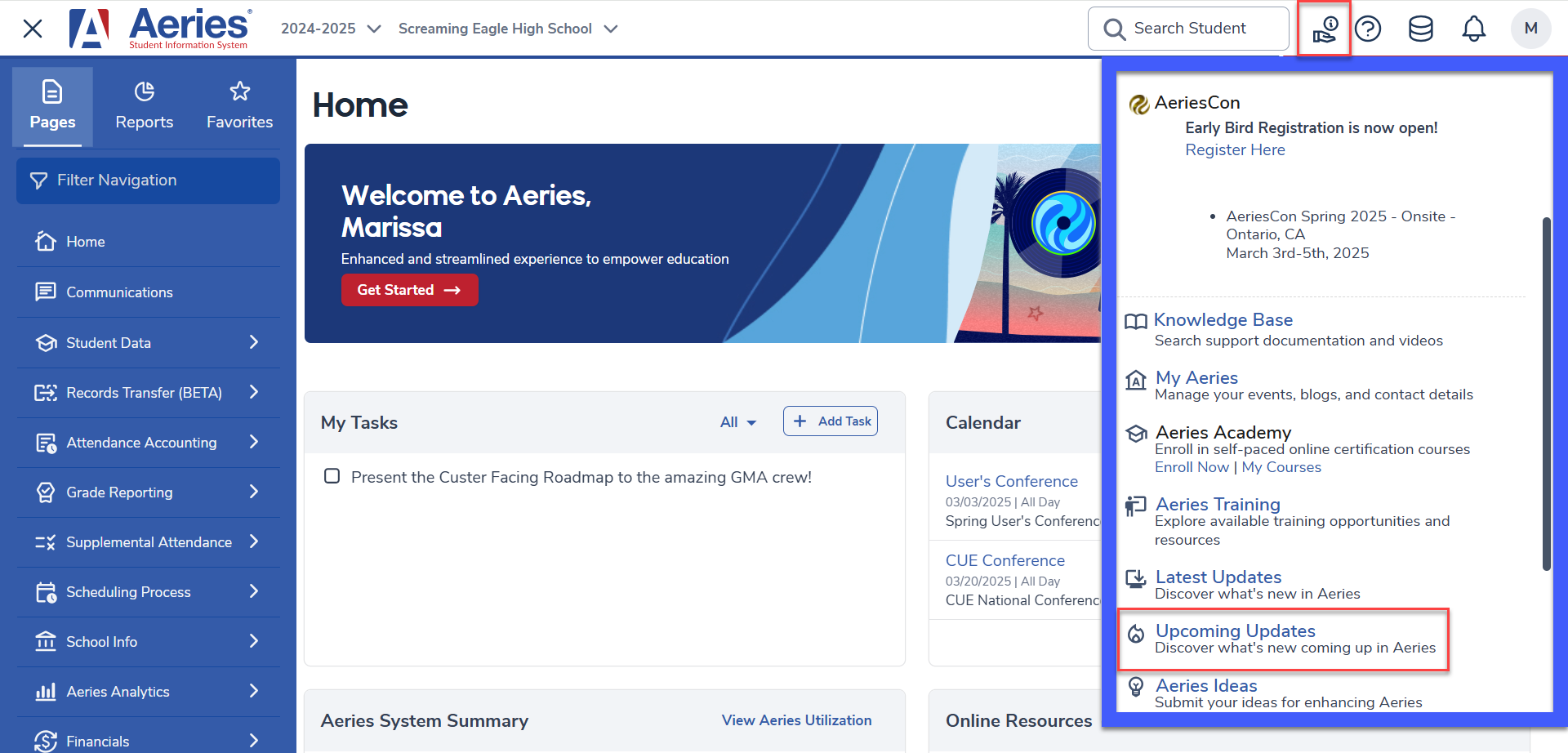Click the Financials dollar icon
Viewport: 1568px width, 753px height.
[x=46, y=742]
